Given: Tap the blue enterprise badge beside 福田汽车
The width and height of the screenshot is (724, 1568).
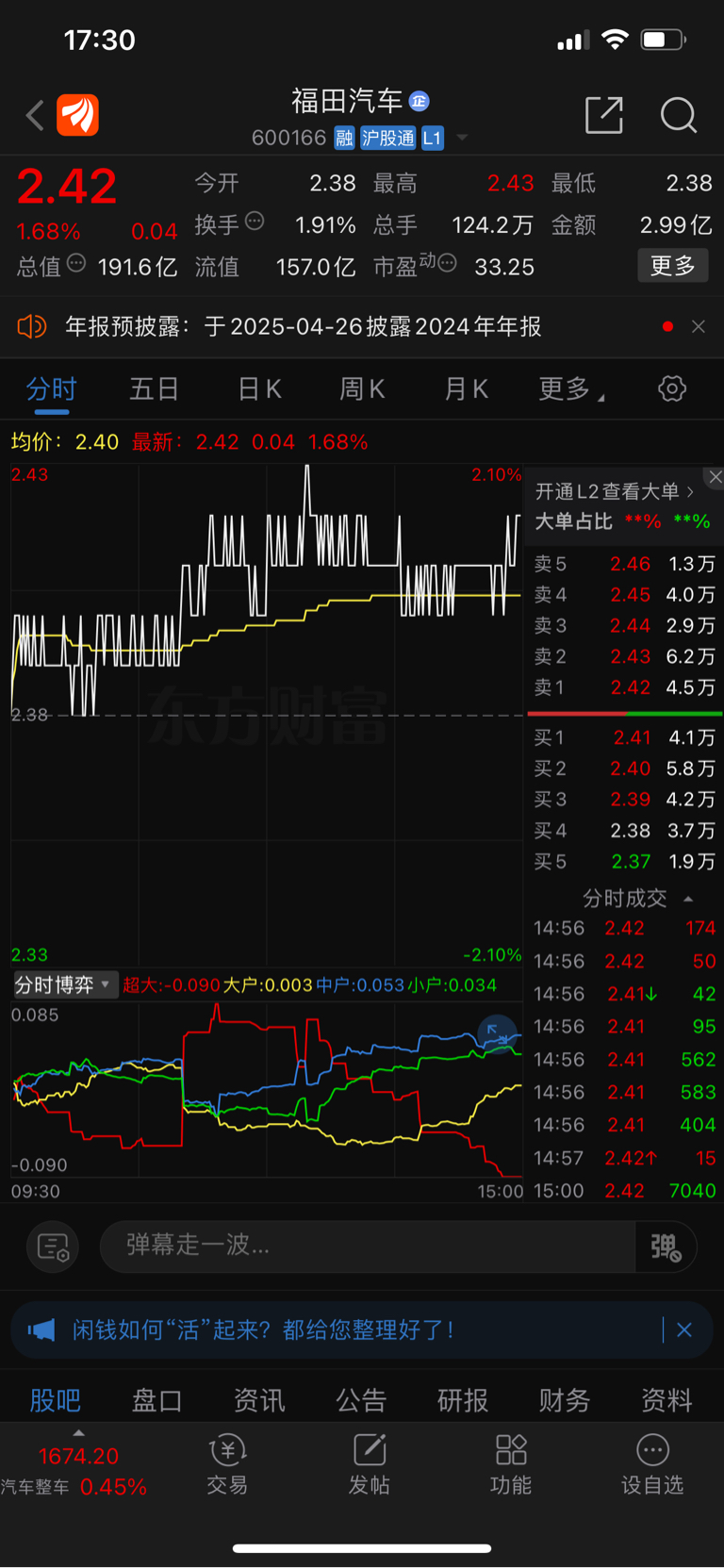Looking at the screenshot, I should (420, 101).
